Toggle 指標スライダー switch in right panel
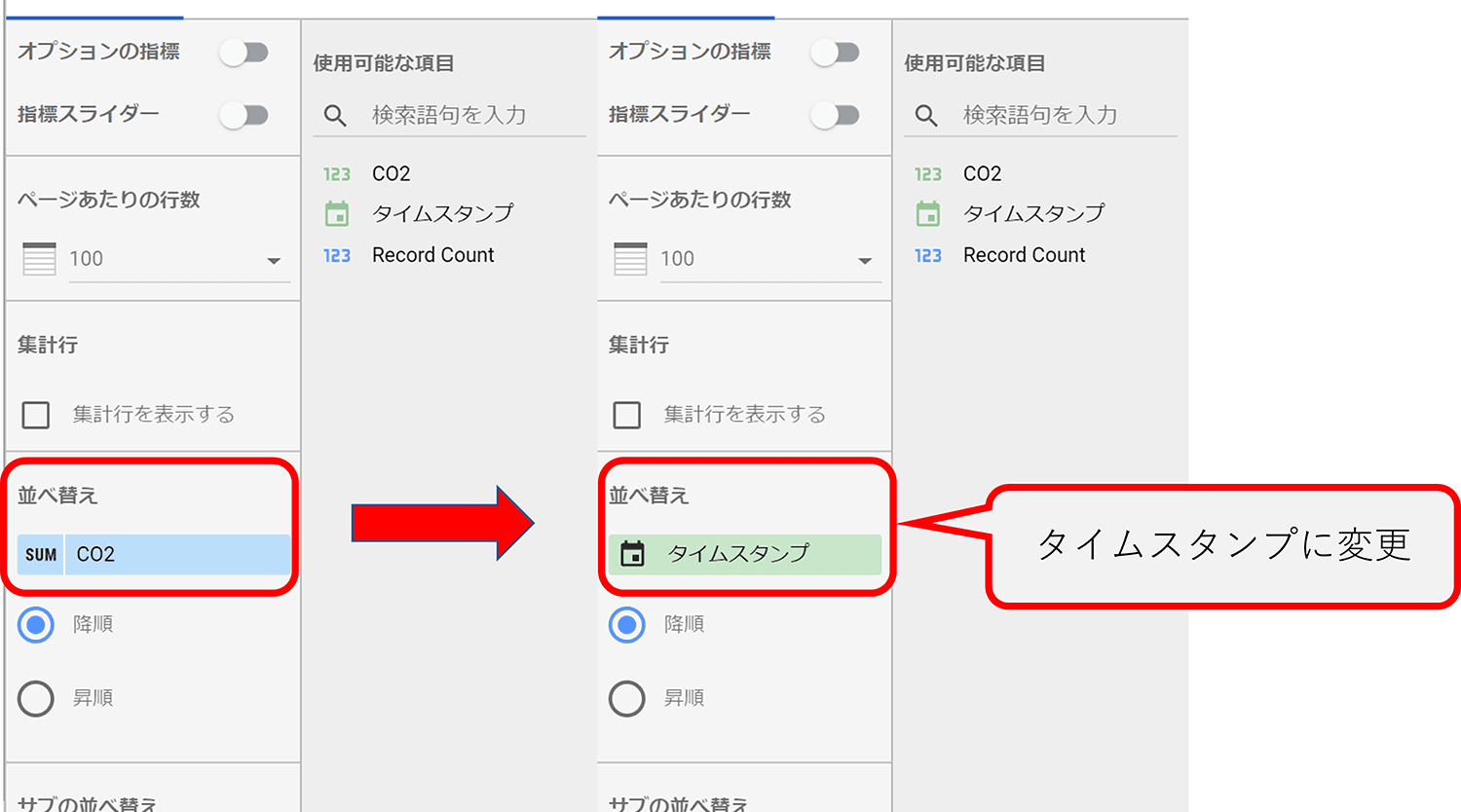The height and width of the screenshot is (812, 1461). click(x=835, y=116)
